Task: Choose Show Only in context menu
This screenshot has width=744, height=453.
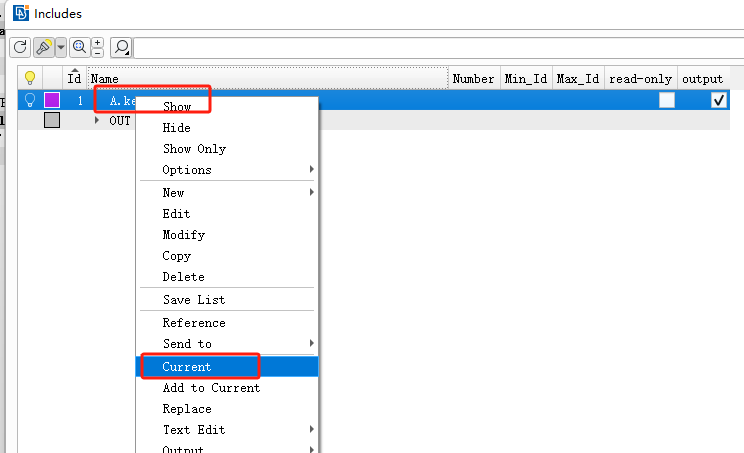Action: point(194,149)
